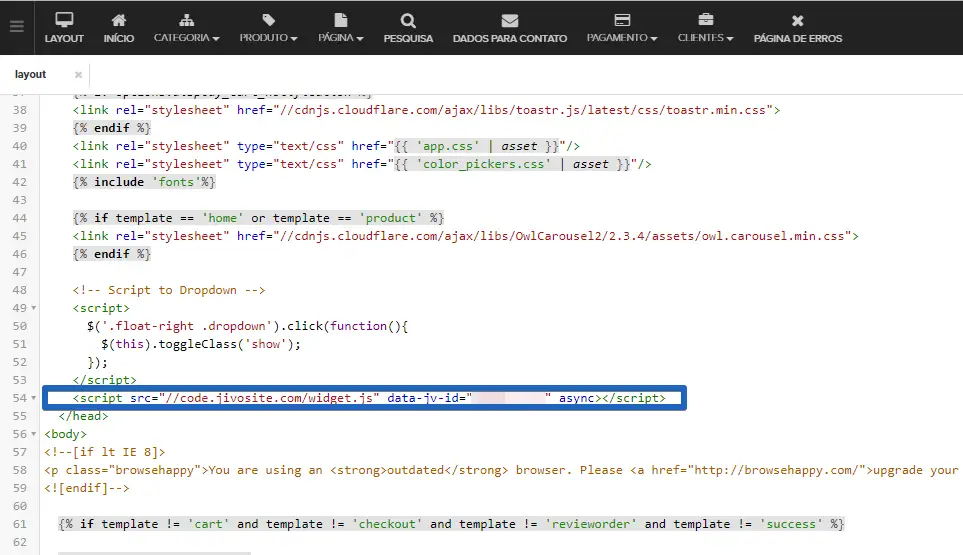Open the Clientes dropdown menu

705,38
